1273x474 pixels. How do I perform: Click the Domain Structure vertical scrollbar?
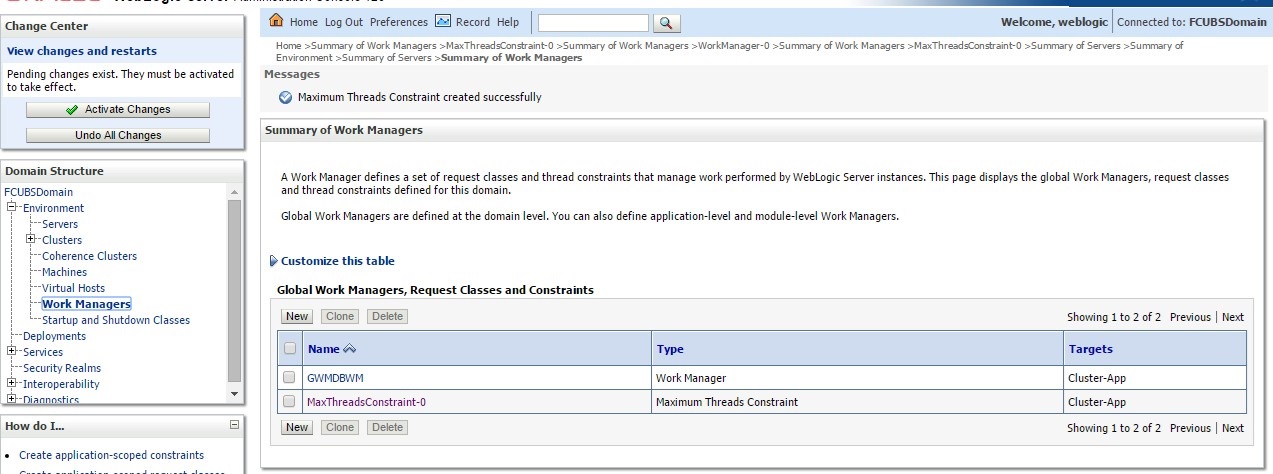(234, 291)
